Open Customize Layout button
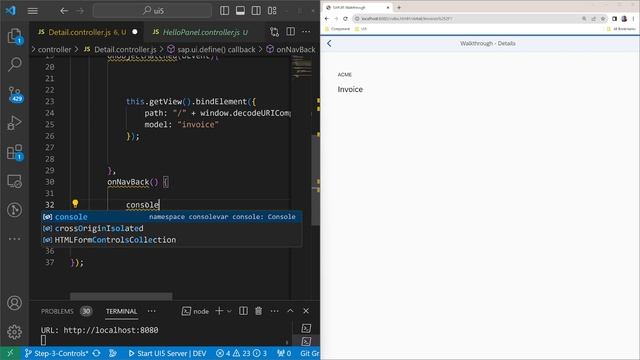640x360 pixels. [272, 11]
